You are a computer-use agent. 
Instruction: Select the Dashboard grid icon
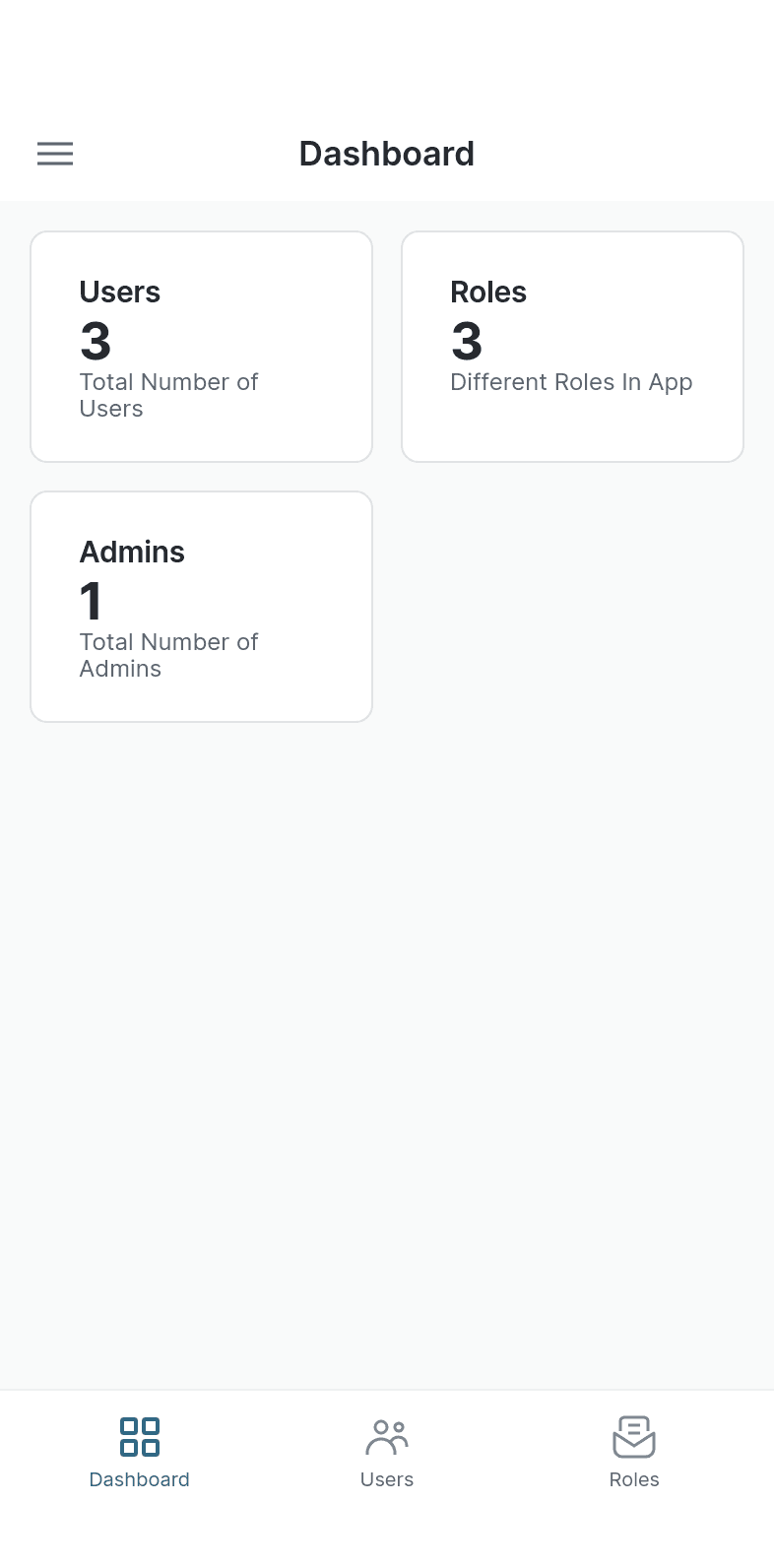point(140,1437)
